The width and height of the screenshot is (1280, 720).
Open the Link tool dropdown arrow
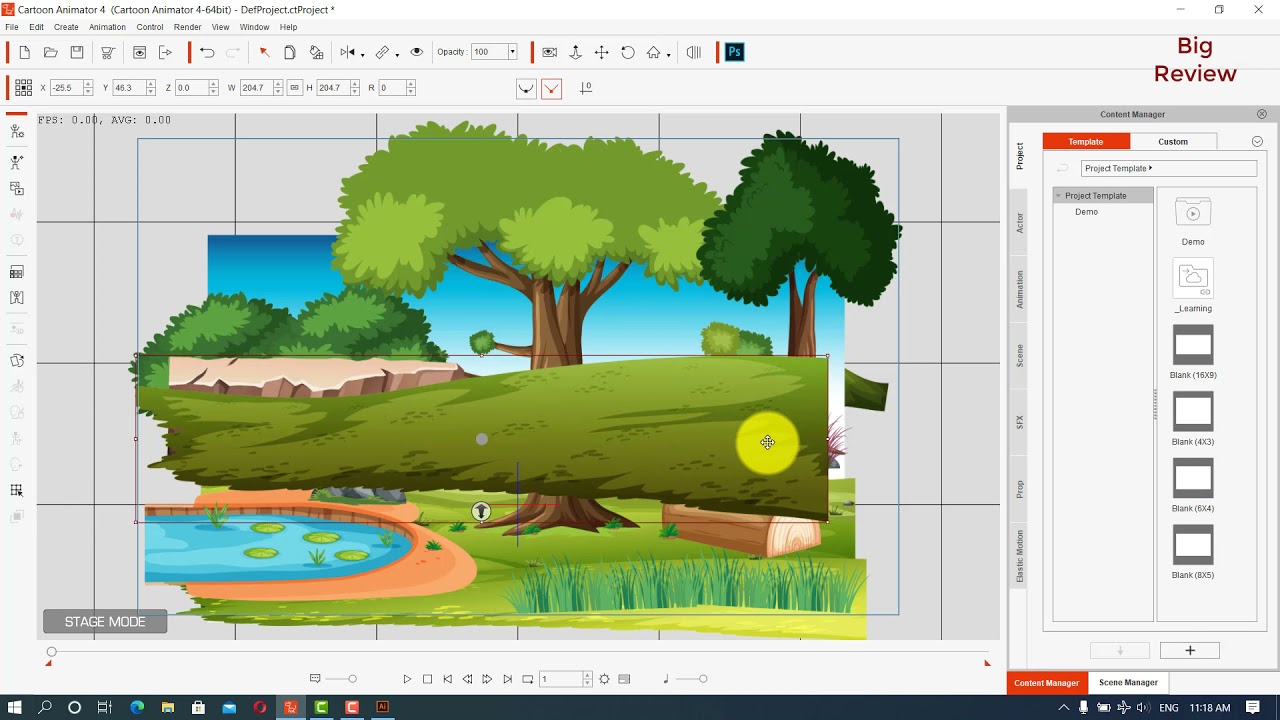(397, 54)
